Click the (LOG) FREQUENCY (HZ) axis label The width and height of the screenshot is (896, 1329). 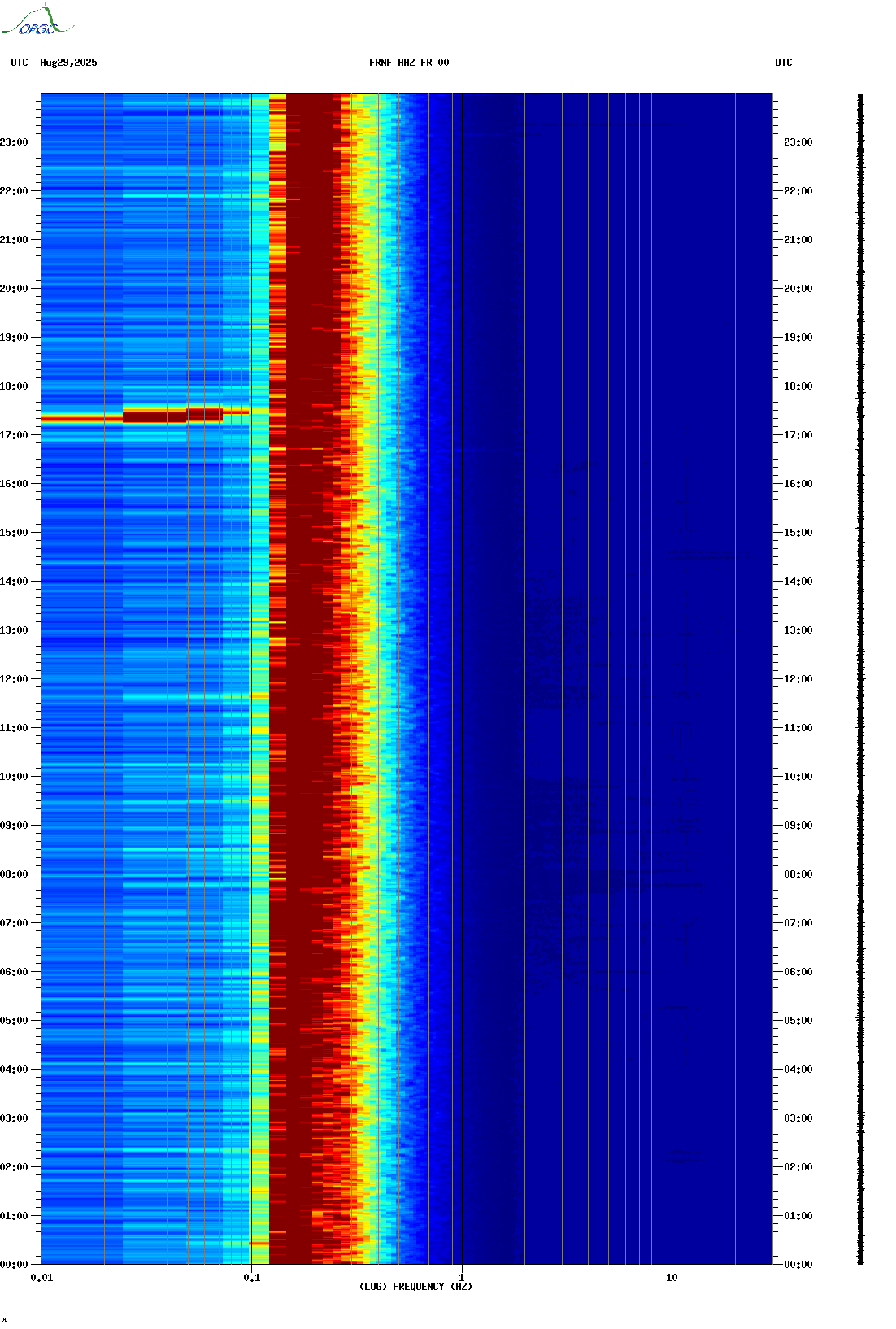[x=415, y=1287]
